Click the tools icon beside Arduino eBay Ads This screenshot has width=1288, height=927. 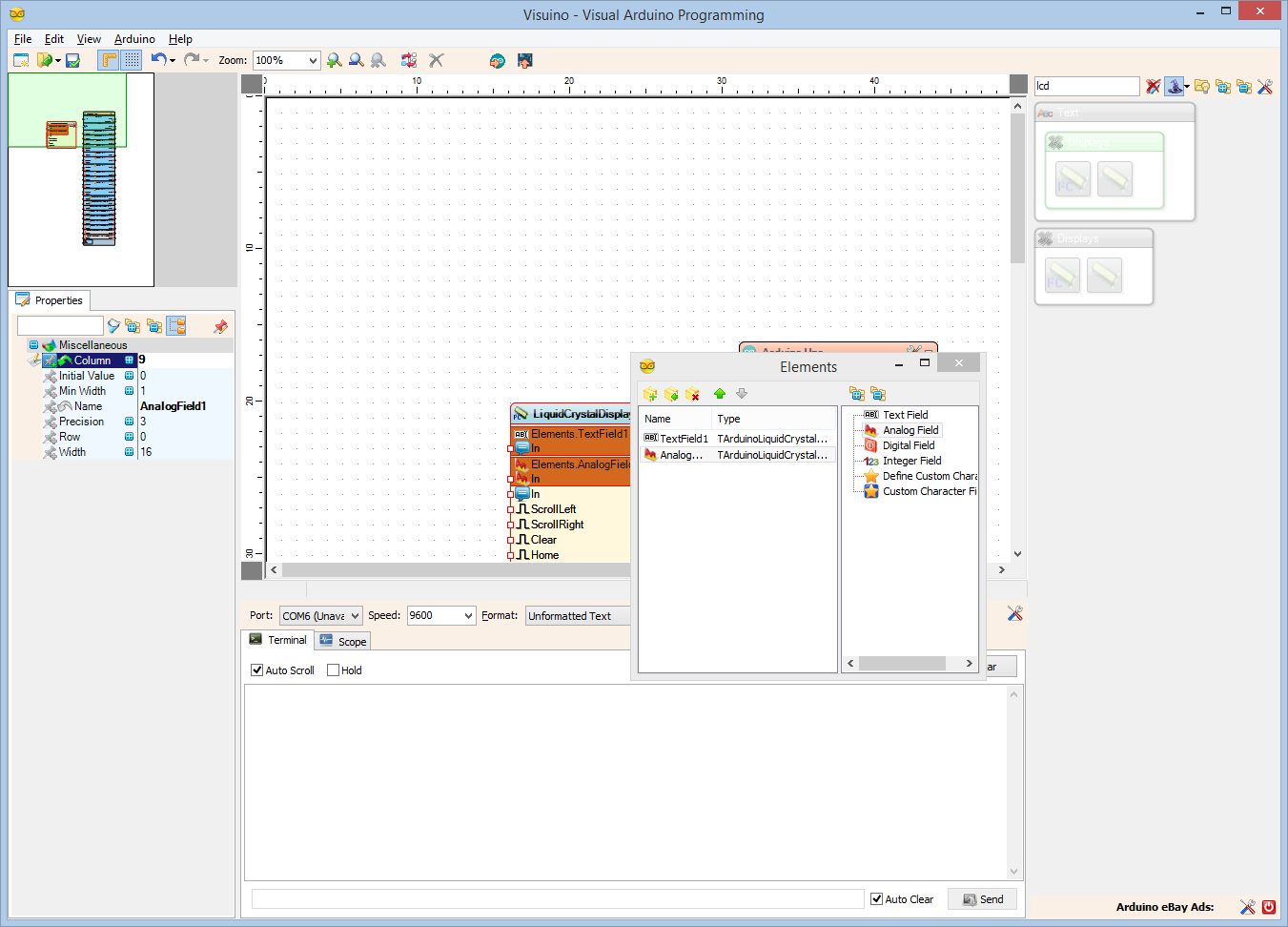(x=1247, y=907)
